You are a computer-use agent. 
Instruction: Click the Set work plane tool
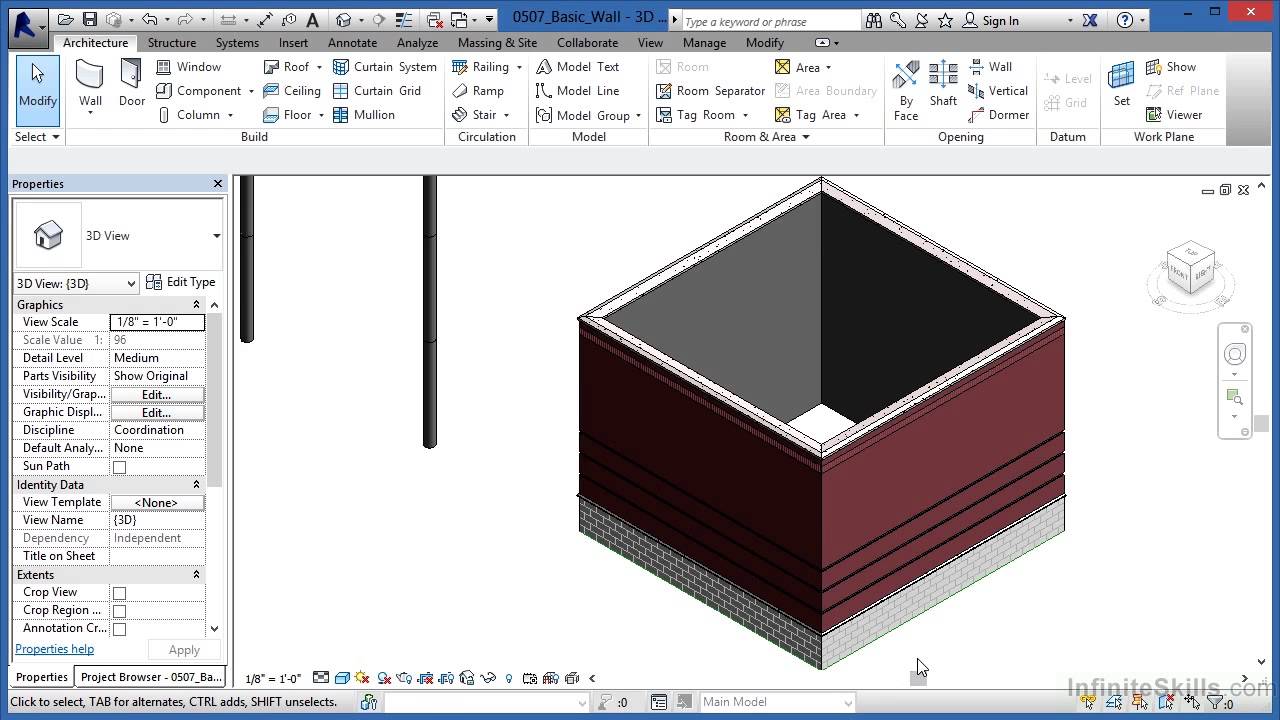click(x=1121, y=84)
